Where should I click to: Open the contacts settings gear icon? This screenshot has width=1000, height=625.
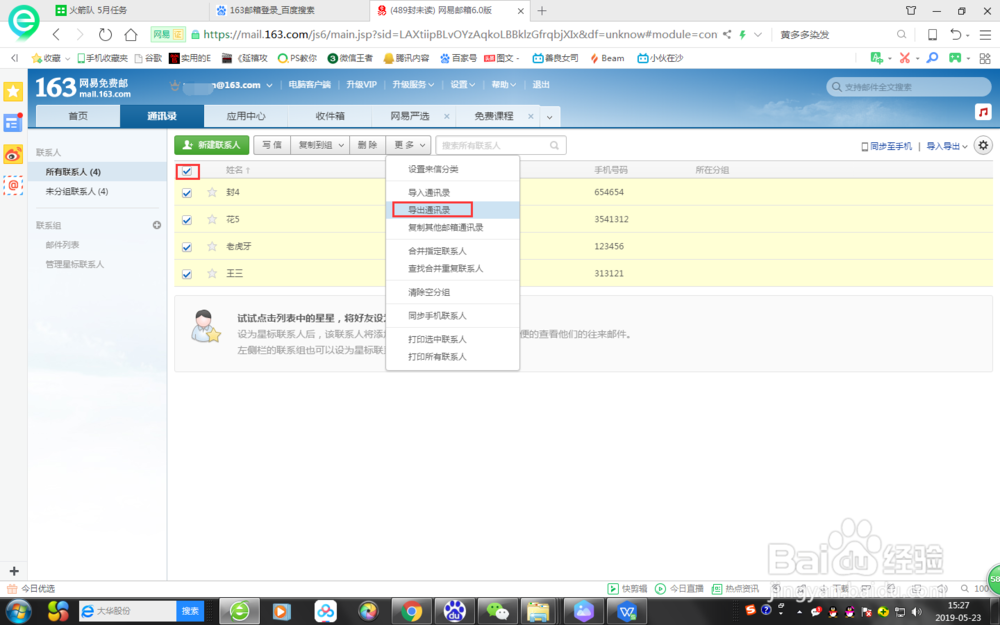point(984,145)
